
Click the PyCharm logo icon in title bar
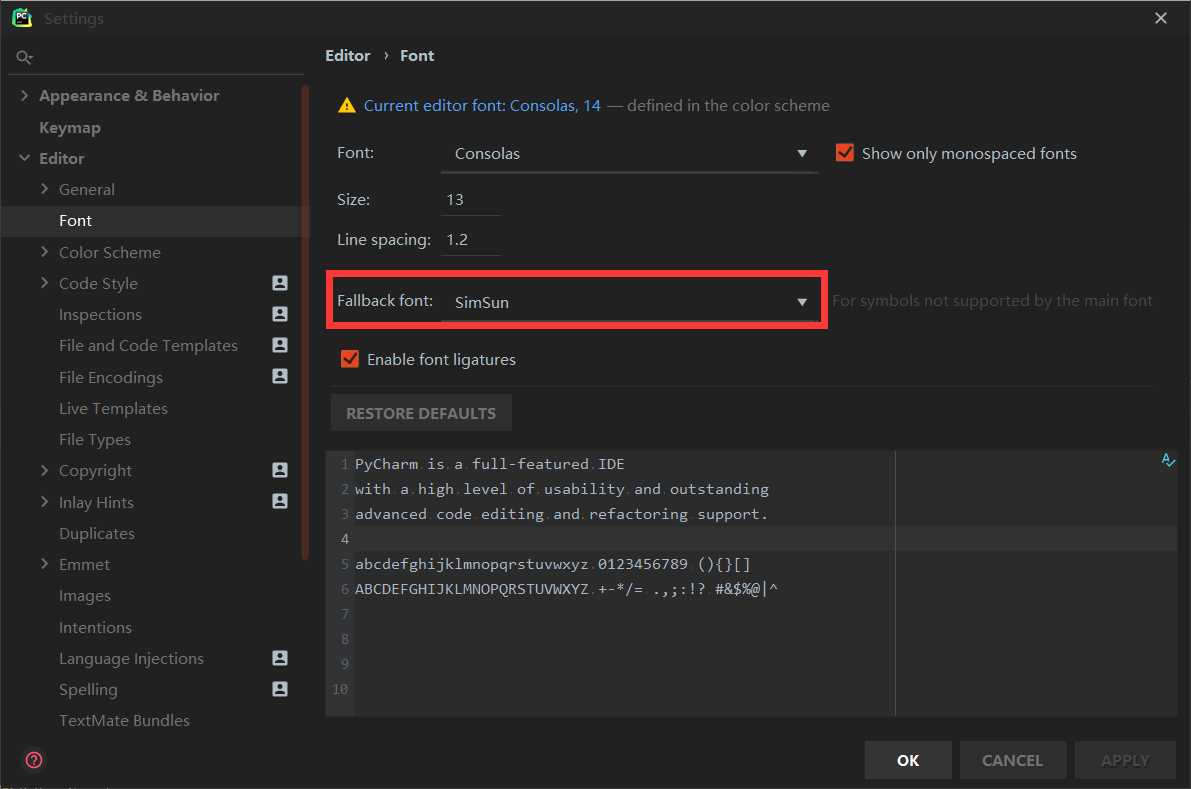point(21,17)
